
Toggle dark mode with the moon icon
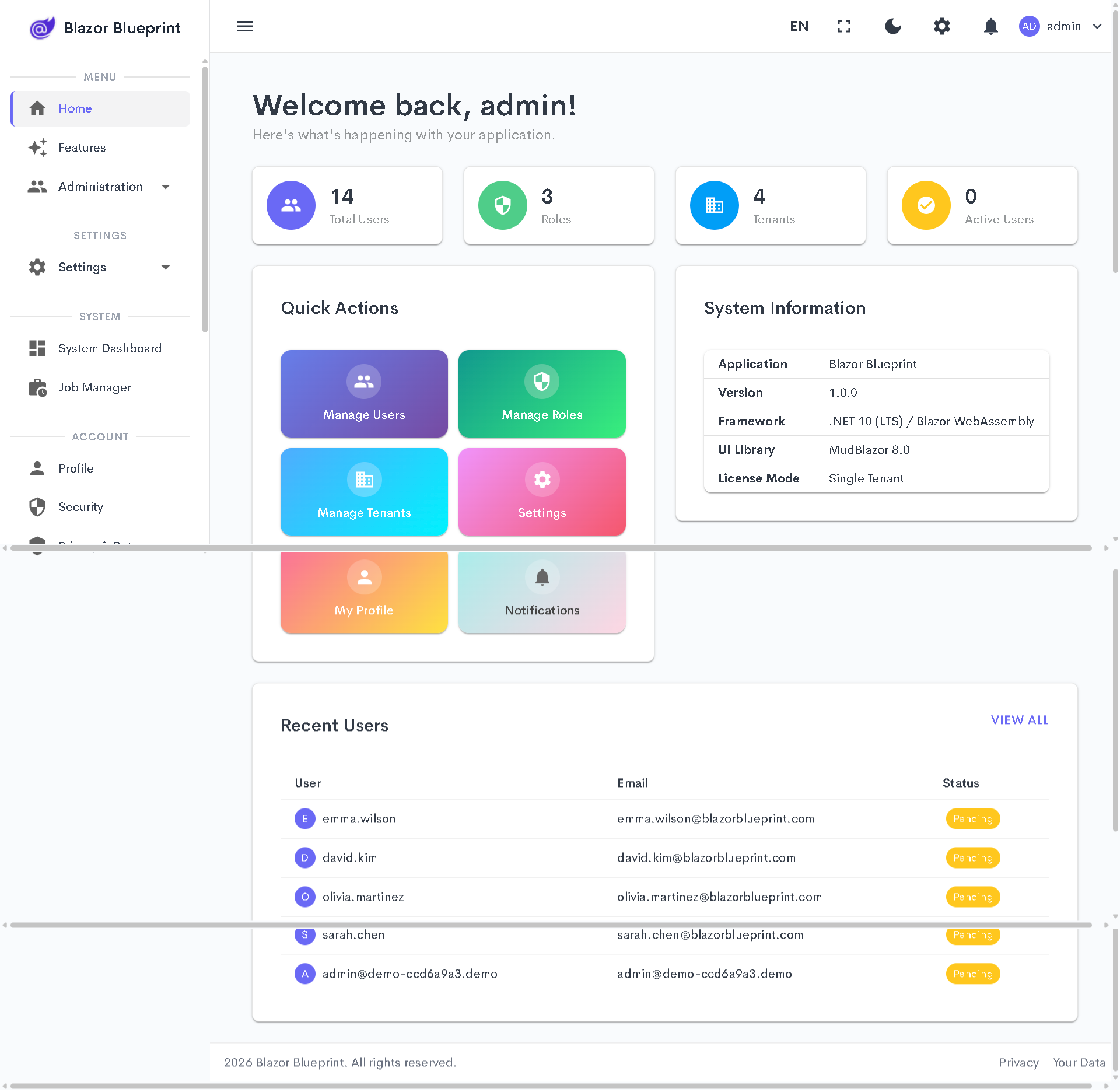(892, 26)
